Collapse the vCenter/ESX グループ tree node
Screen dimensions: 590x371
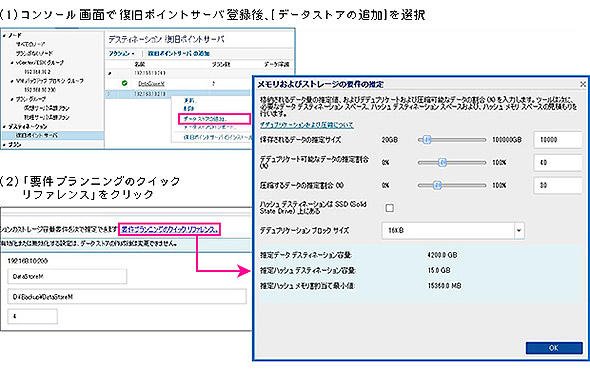pyautogui.click(x=12, y=62)
